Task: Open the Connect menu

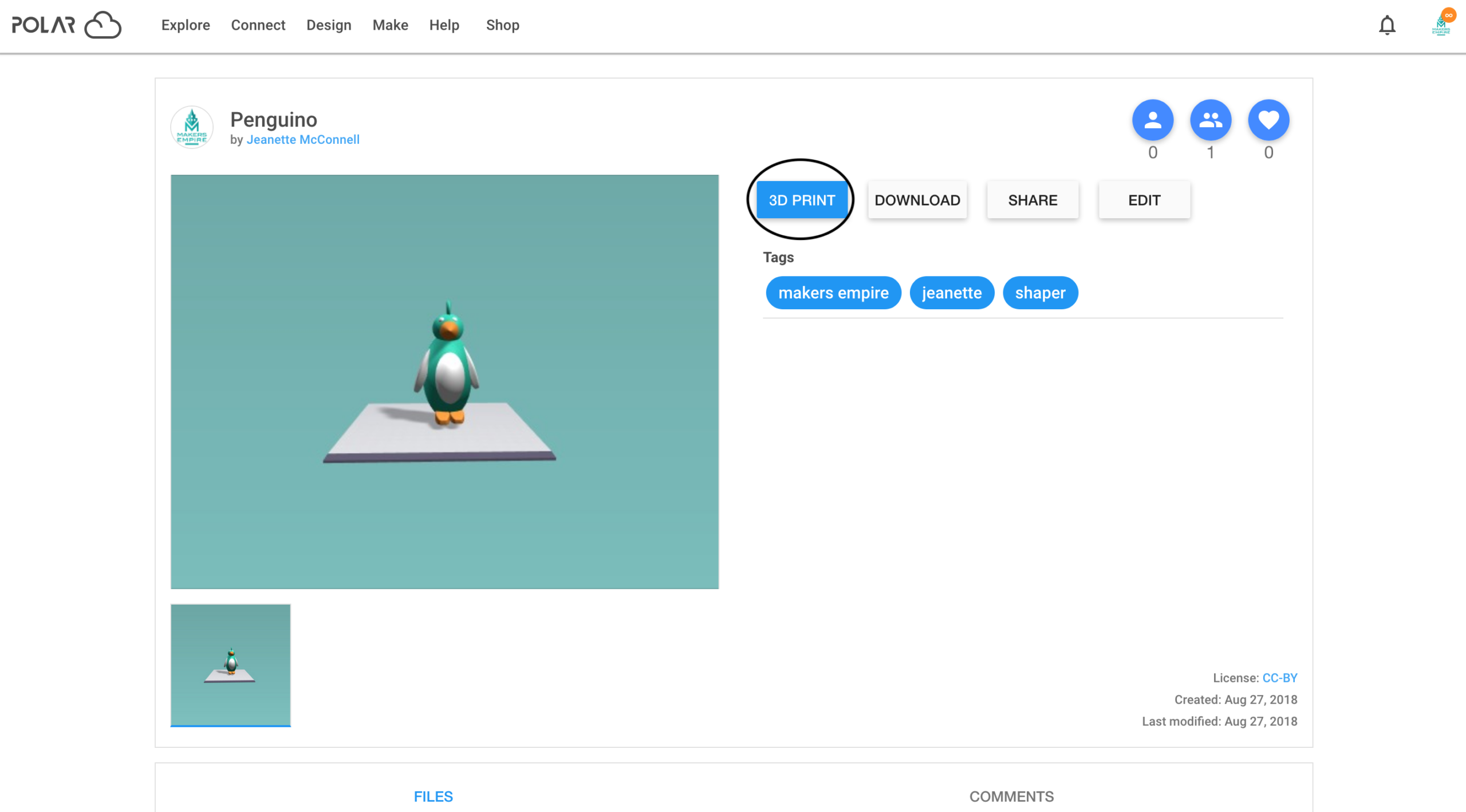Action: click(258, 25)
